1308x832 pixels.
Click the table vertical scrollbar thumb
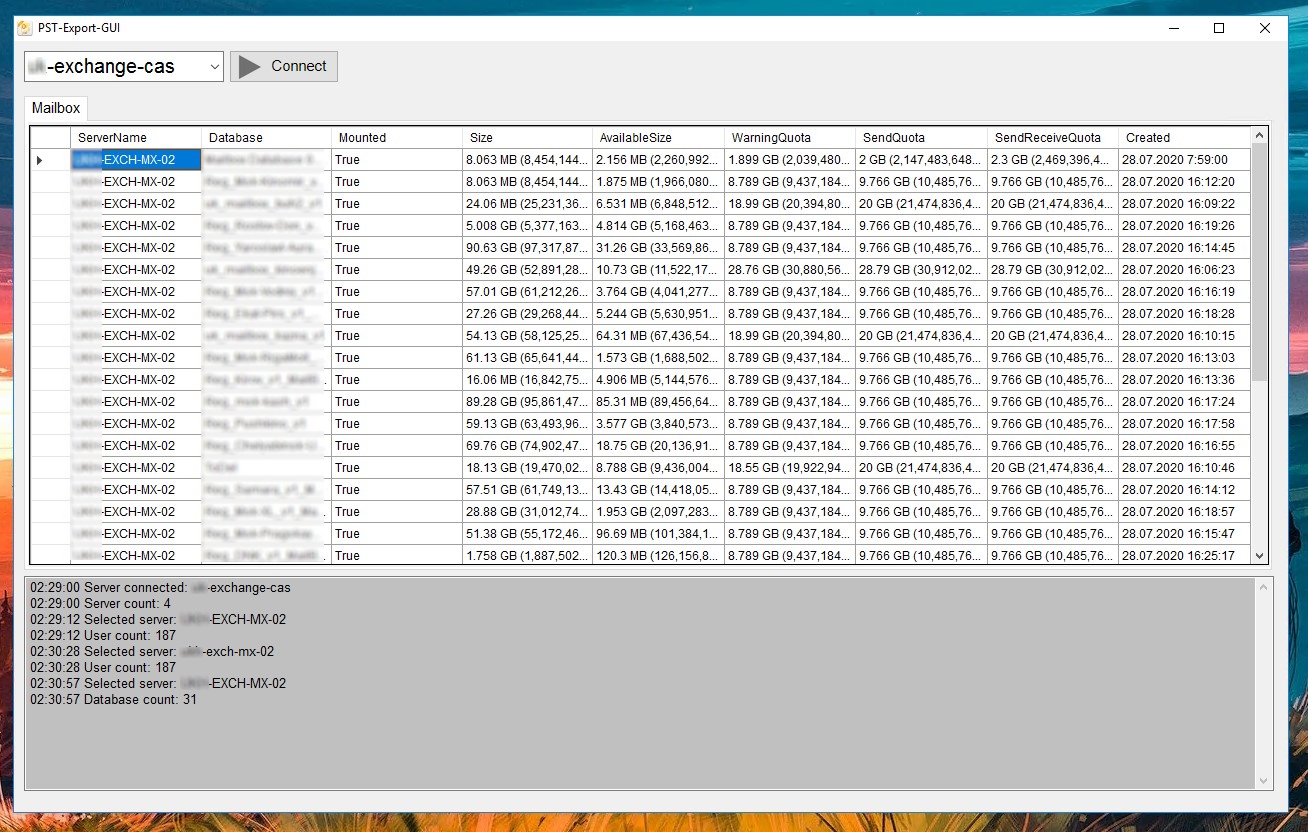(x=1260, y=262)
